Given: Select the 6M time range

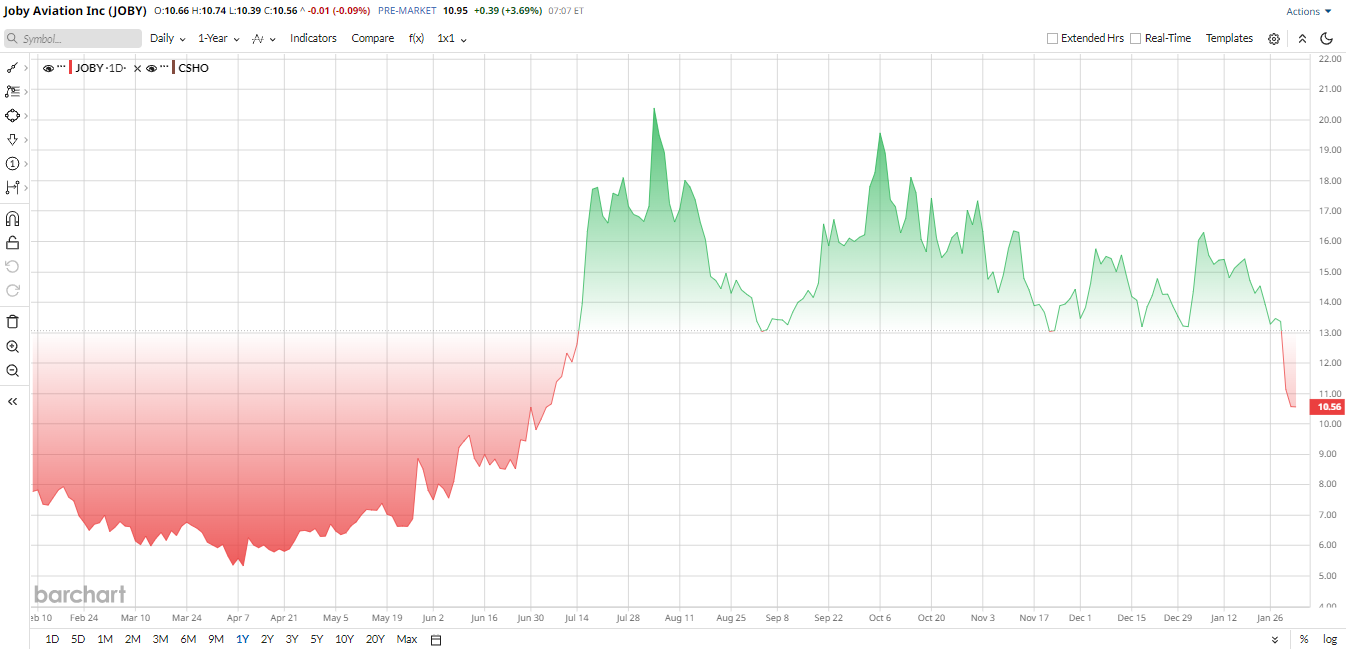Looking at the screenshot, I should (x=188, y=639).
